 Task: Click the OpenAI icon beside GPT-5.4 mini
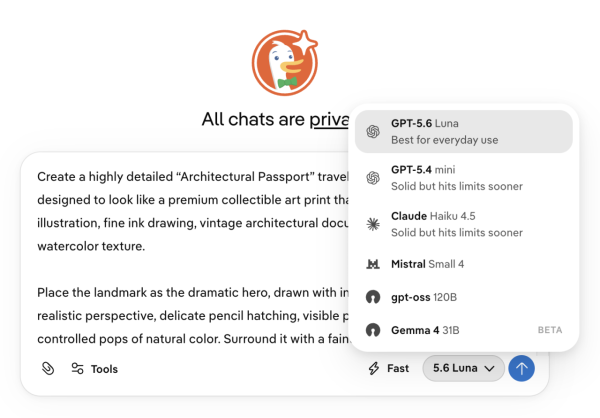[373, 178]
